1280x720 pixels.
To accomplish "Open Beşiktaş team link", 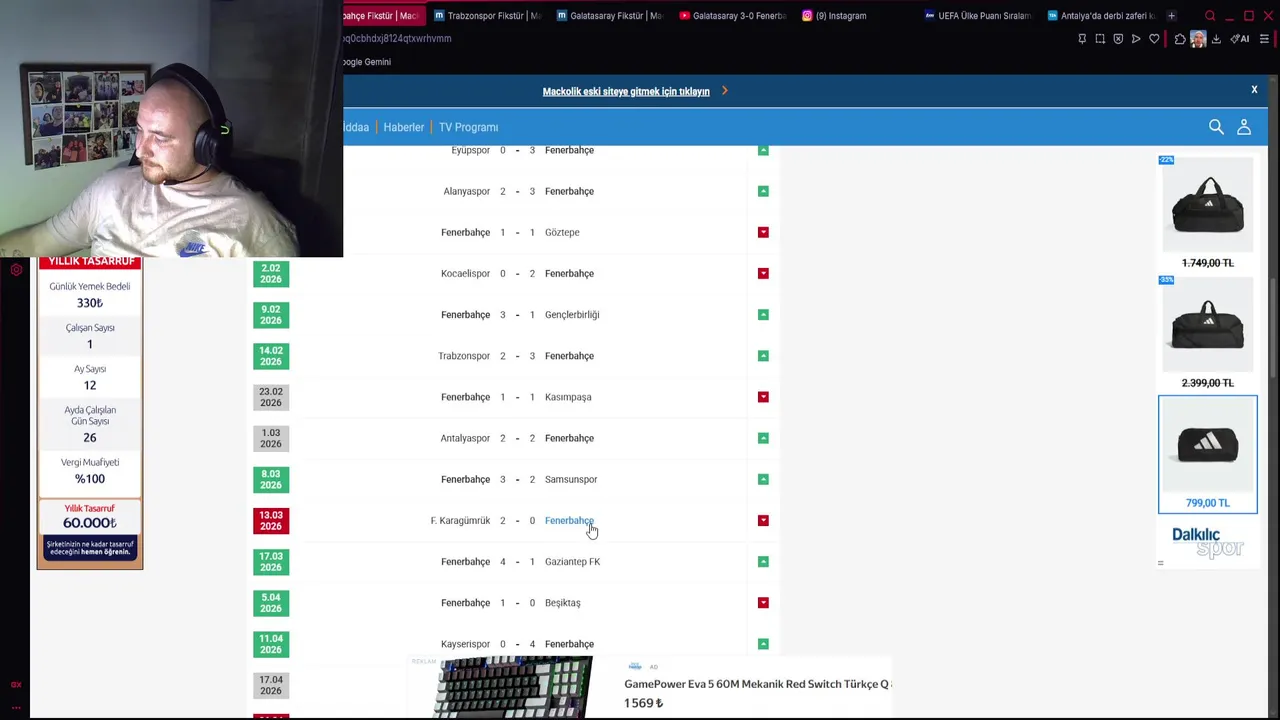I will (562, 603).
